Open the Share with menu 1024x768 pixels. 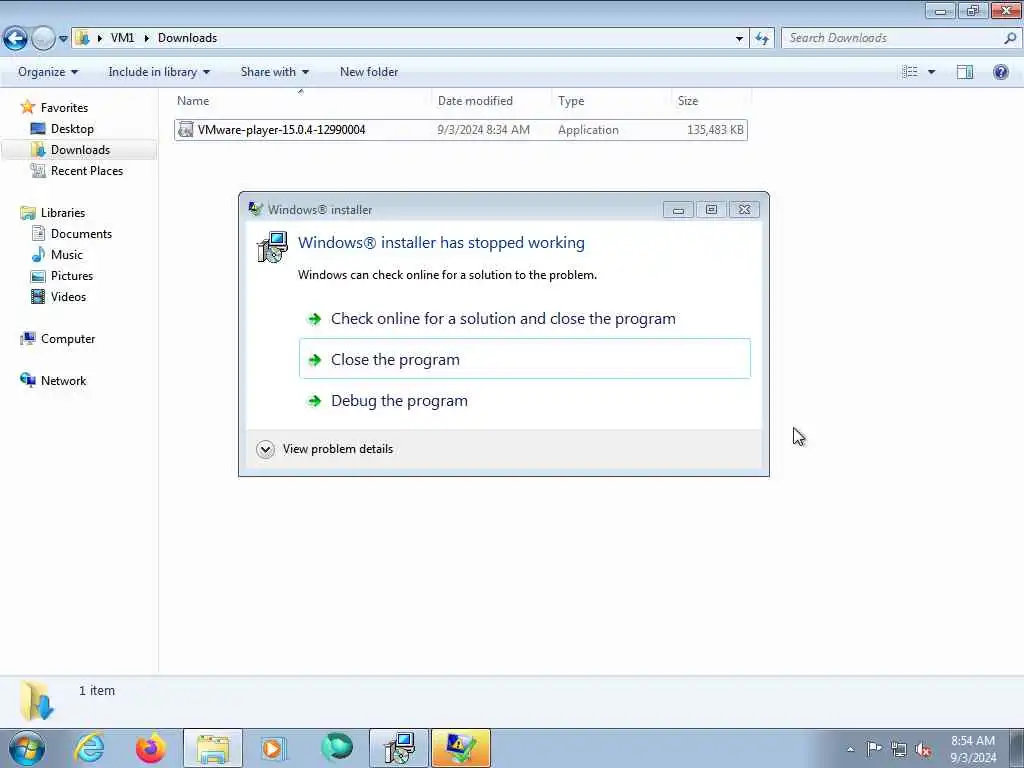274,72
